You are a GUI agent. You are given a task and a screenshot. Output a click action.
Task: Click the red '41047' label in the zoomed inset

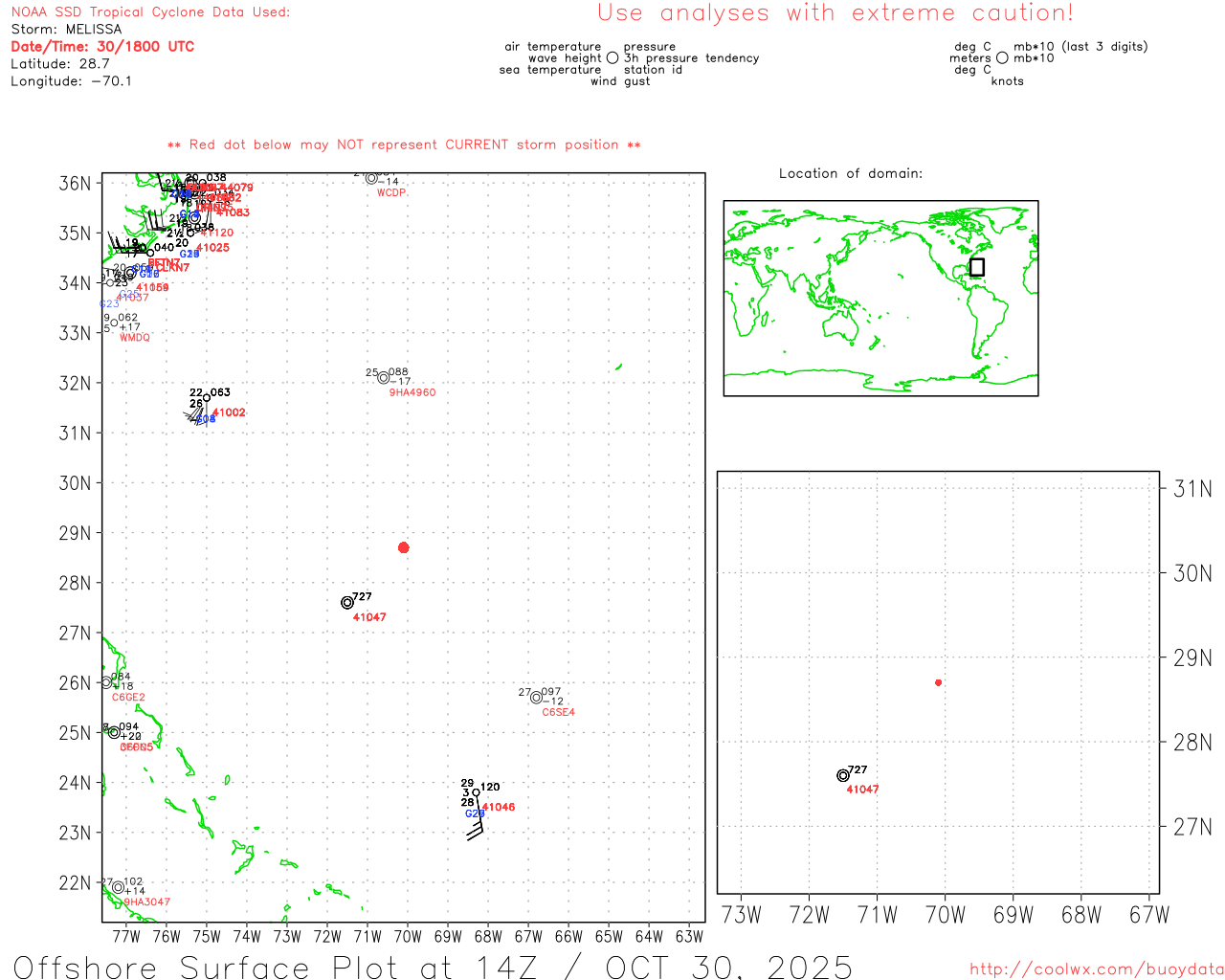click(x=862, y=790)
